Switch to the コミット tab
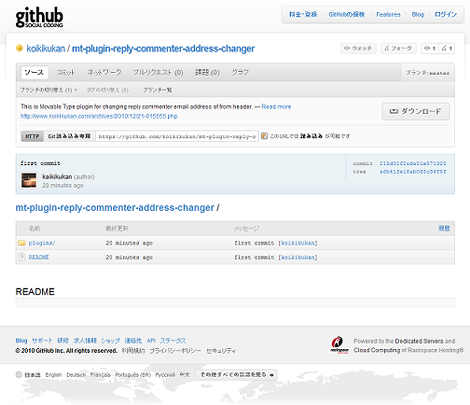The width and height of the screenshot is (470, 405). (x=66, y=72)
